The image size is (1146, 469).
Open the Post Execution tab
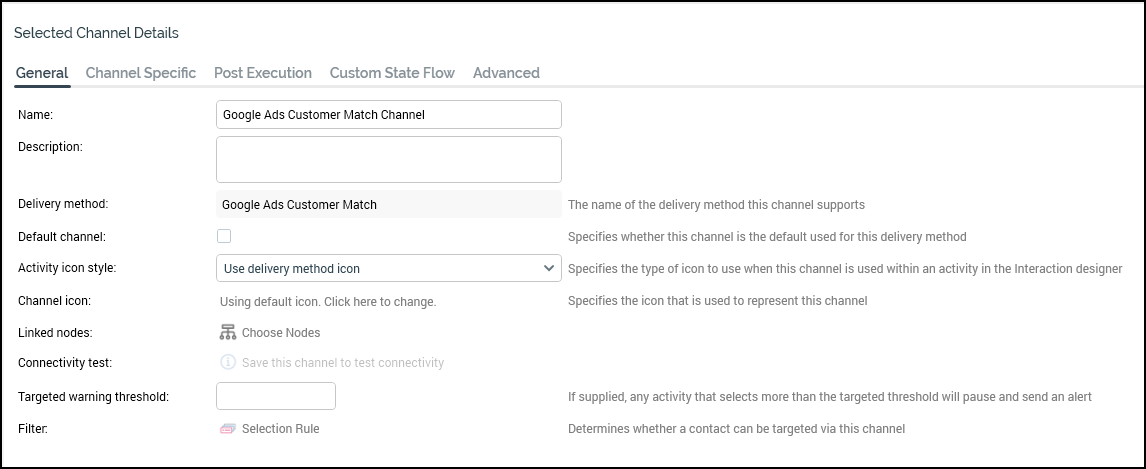[x=263, y=73]
